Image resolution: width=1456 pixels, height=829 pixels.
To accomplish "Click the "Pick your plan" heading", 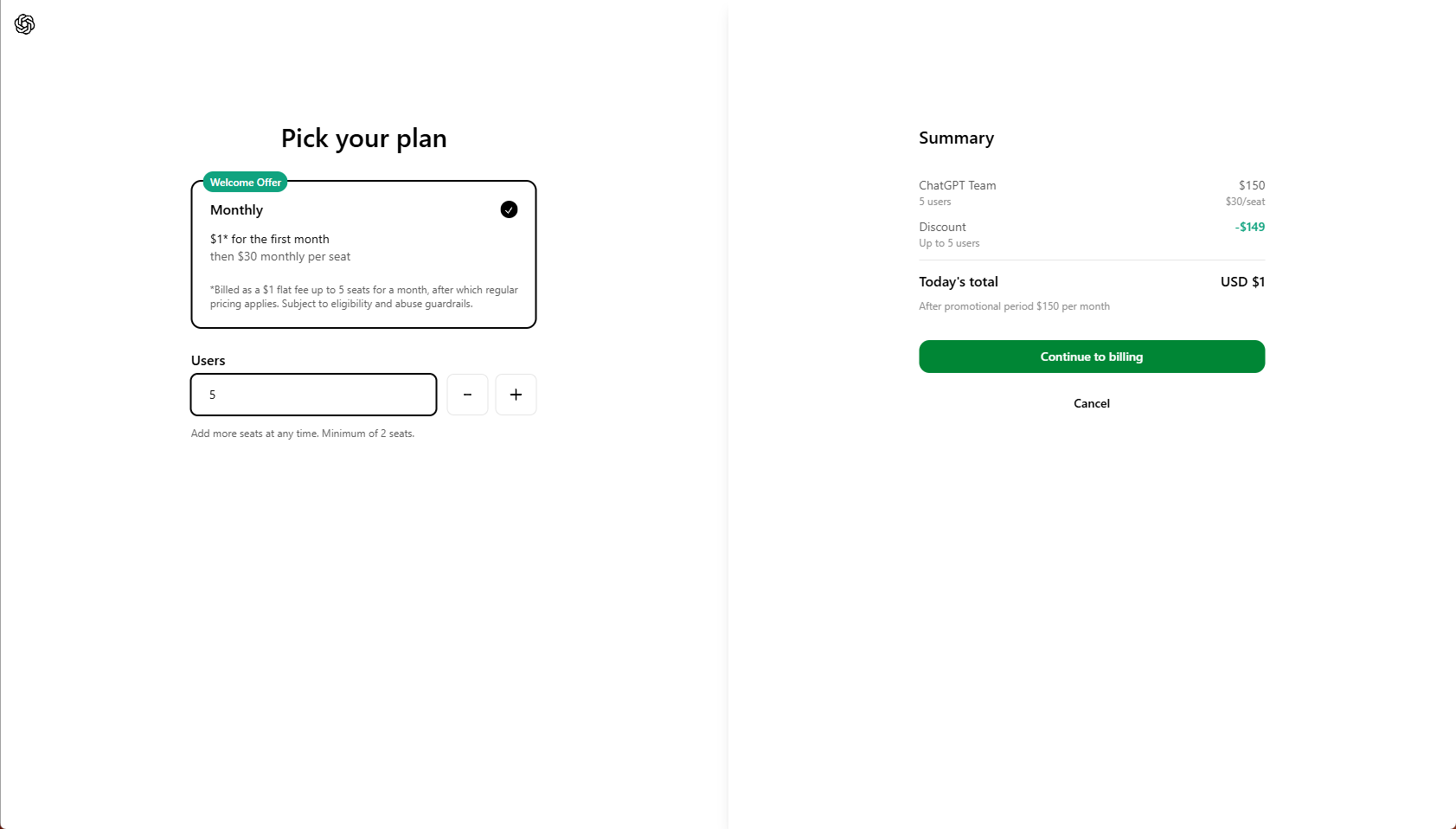I will (x=363, y=138).
